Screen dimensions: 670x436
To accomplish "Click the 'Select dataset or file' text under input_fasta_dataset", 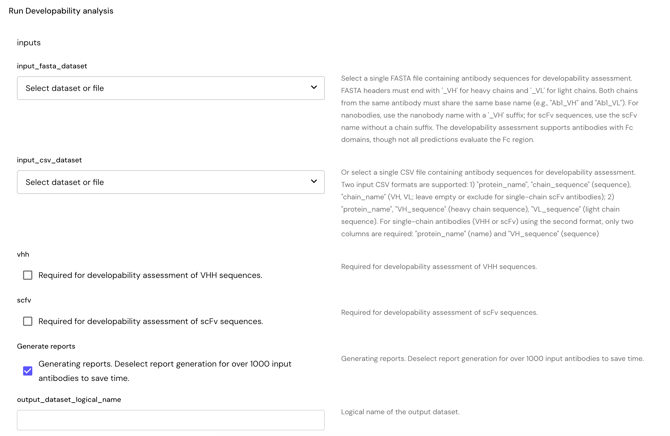I will pos(65,88).
